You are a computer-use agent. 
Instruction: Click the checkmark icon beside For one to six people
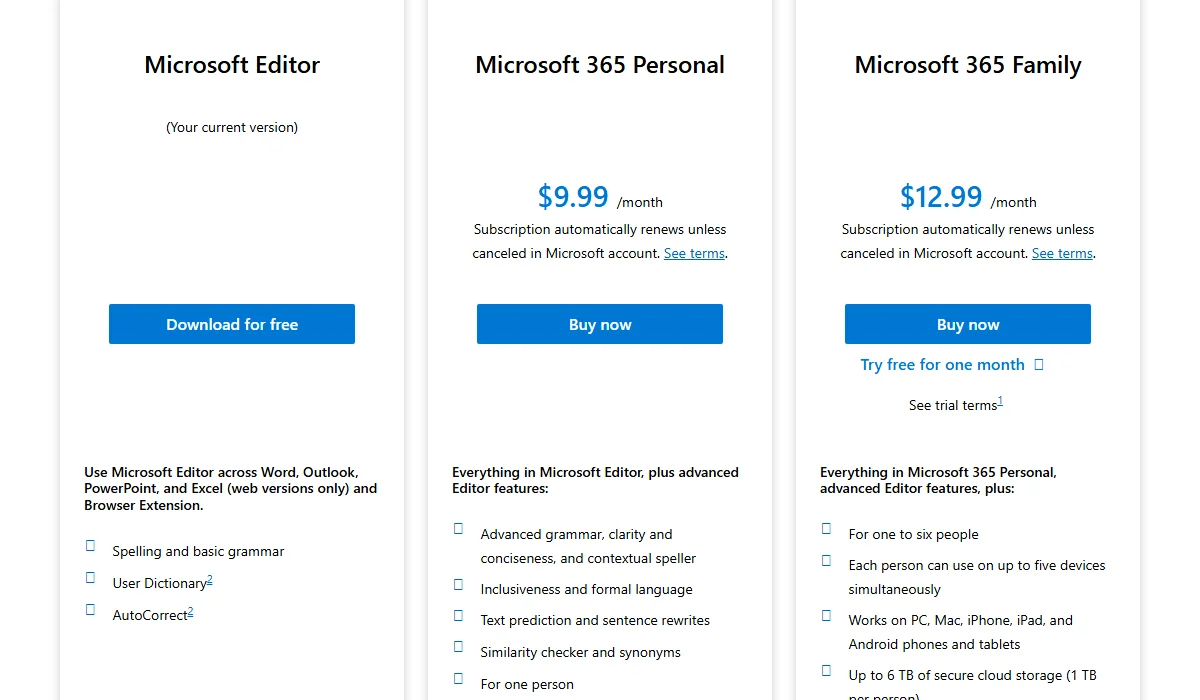826,527
